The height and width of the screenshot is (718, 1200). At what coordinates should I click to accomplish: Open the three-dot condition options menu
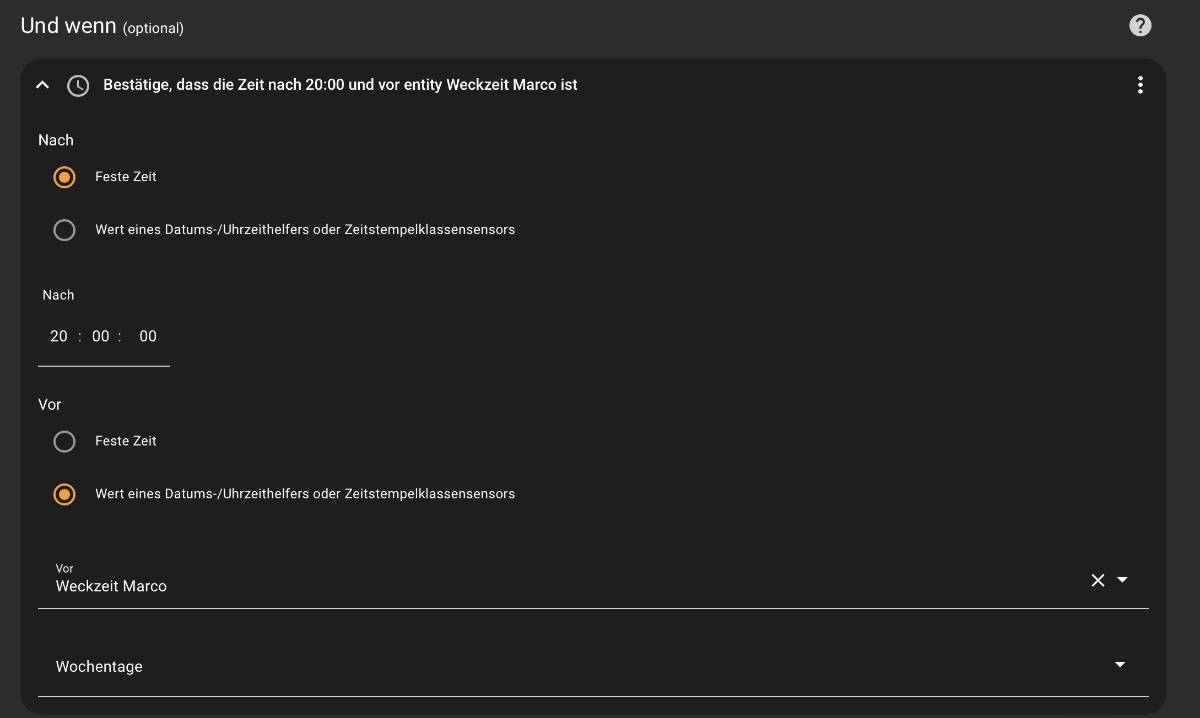(x=1140, y=86)
